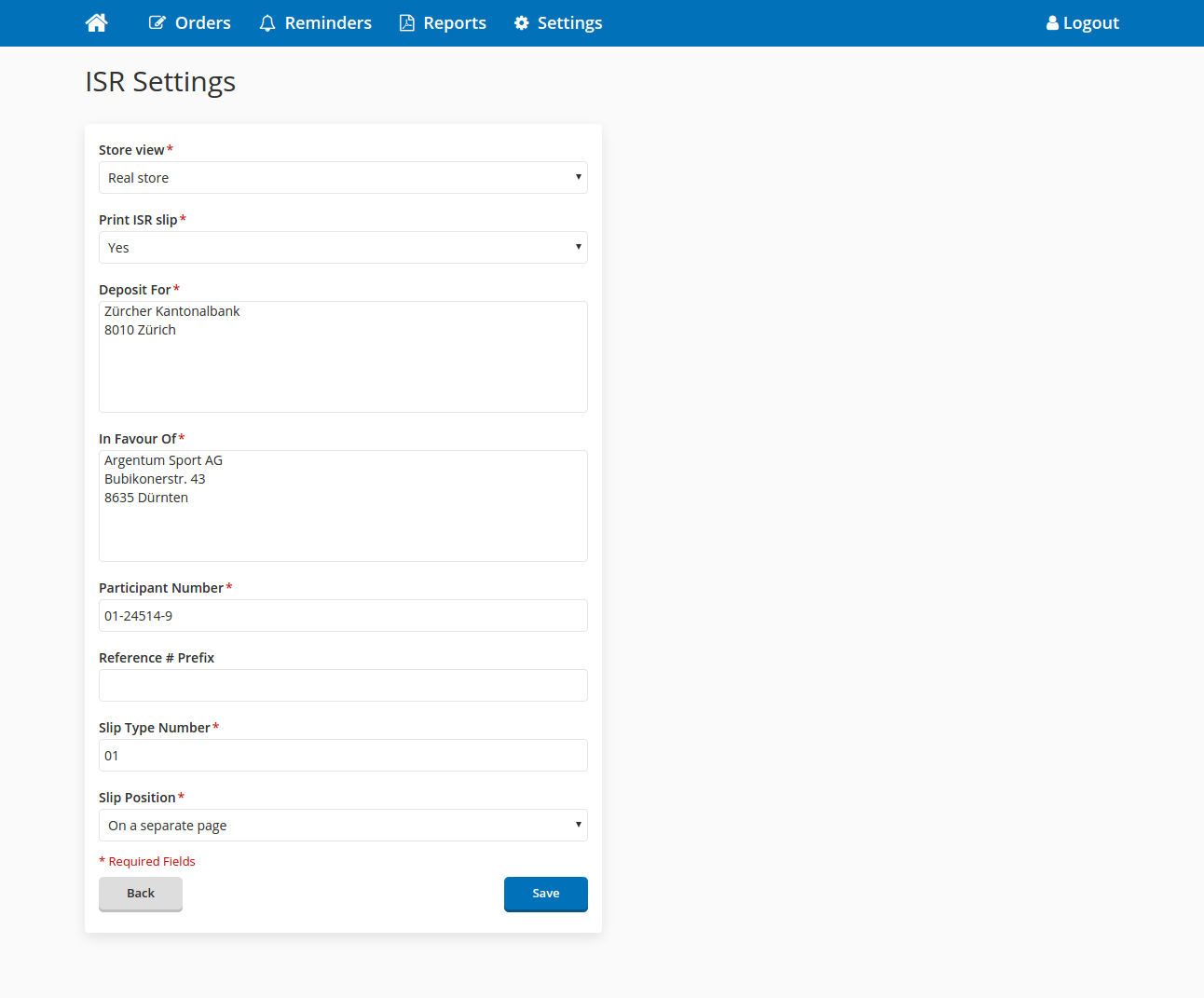Image resolution: width=1204 pixels, height=998 pixels.
Task: Open the Store view dropdown
Action: [343, 178]
